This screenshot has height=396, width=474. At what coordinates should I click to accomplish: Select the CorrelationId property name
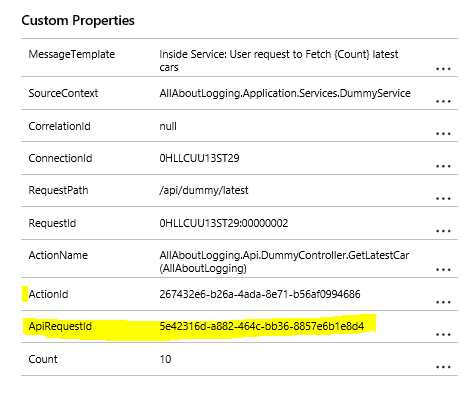tap(59, 126)
